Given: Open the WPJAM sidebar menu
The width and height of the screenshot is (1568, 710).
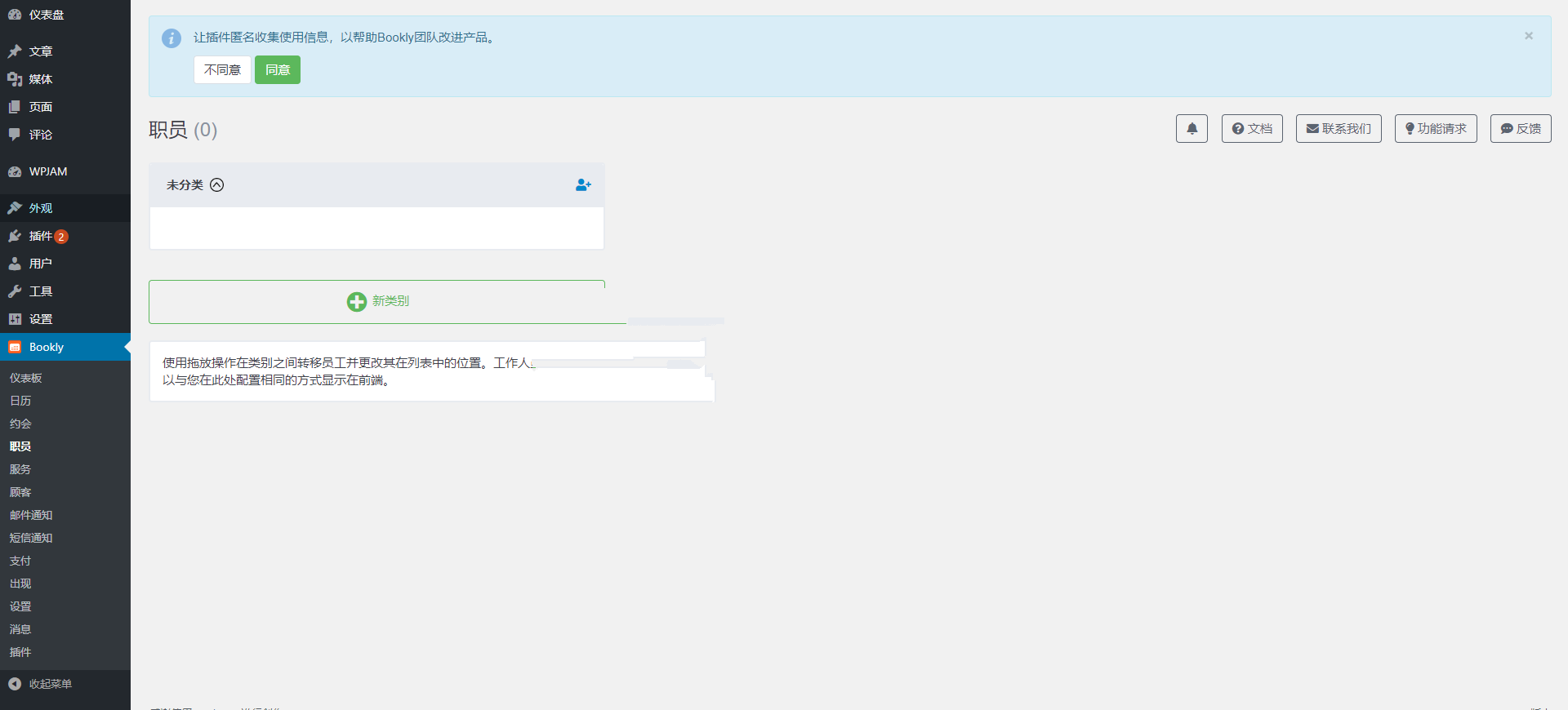Looking at the screenshot, I should [47, 171].
